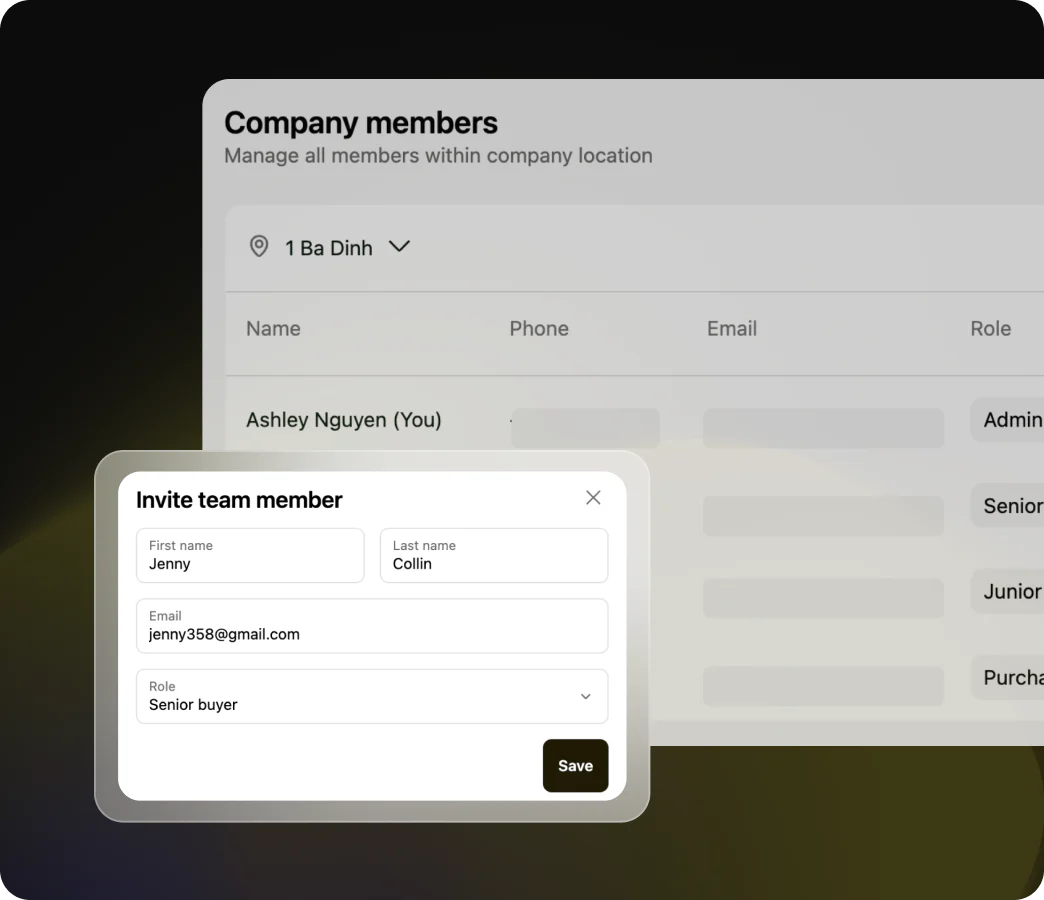Sort by the Name column header
This screenshot has height=900, width=1044.
273,329
